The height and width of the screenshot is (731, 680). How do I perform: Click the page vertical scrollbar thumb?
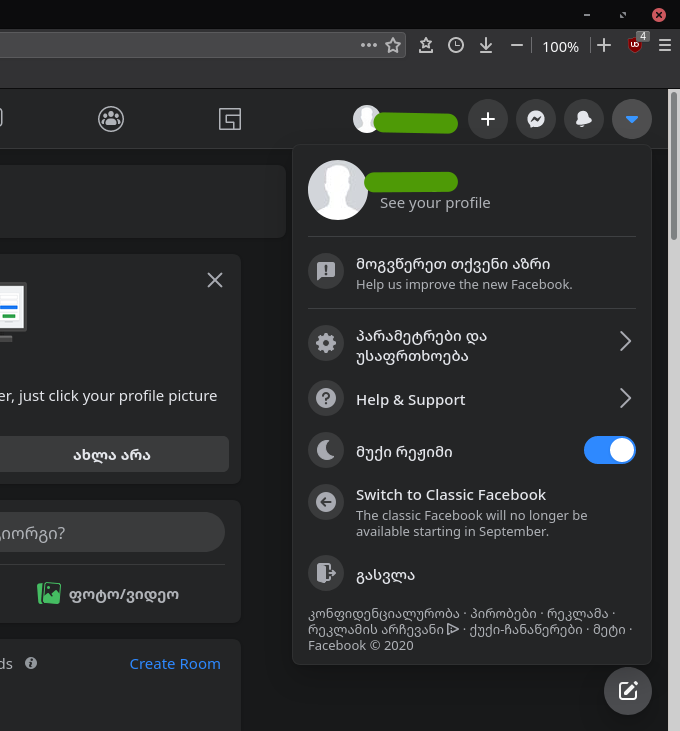point(673,166)
